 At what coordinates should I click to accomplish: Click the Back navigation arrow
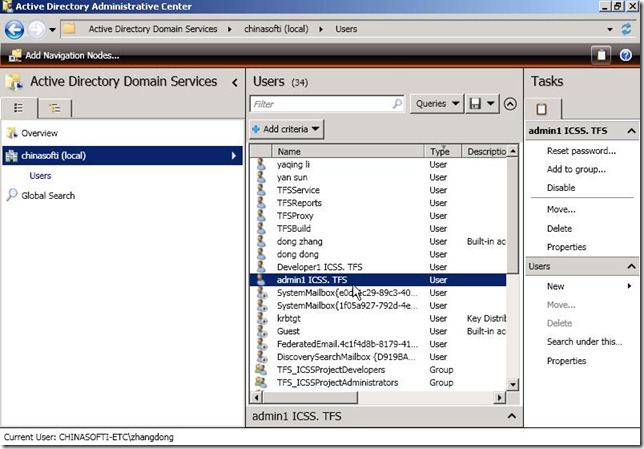click(14, 30)
